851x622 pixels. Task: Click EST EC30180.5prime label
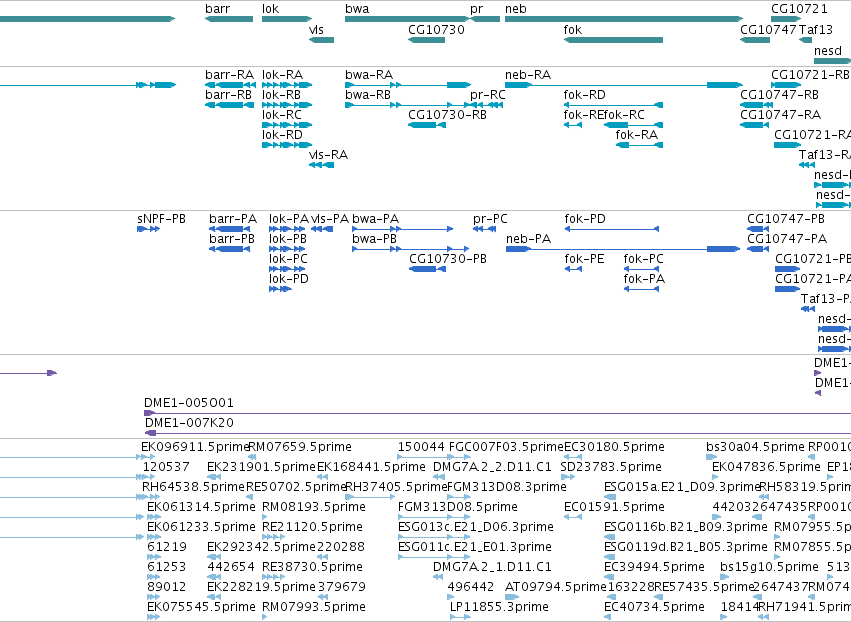(614, 447)
